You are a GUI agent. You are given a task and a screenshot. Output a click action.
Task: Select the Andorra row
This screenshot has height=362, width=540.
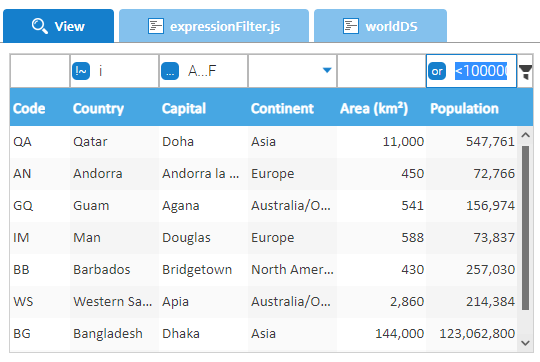263,174
